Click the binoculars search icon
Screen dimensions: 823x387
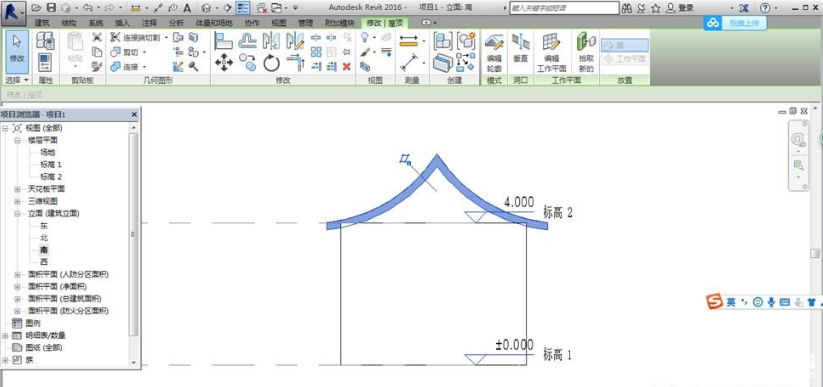[627, 8]
